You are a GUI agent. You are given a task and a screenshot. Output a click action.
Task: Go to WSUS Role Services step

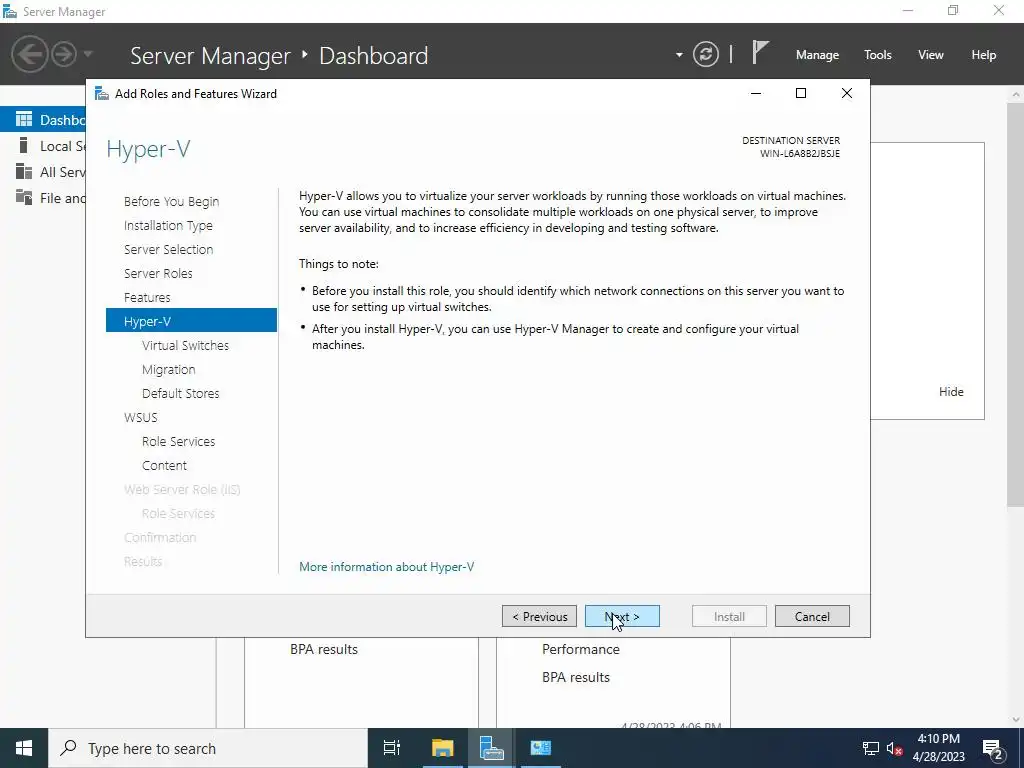(178, 441)
